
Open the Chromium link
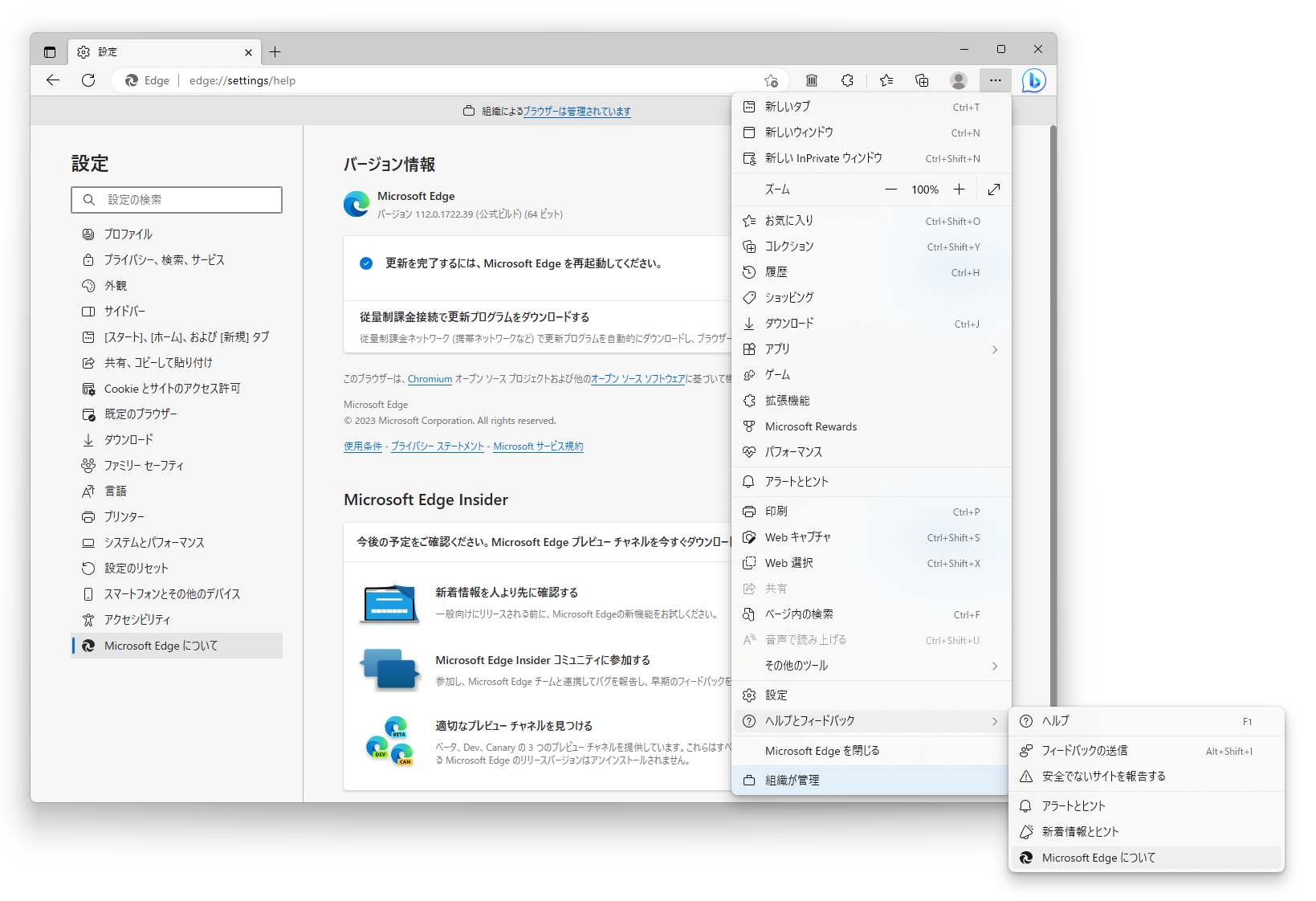click(x=430, y=379)
